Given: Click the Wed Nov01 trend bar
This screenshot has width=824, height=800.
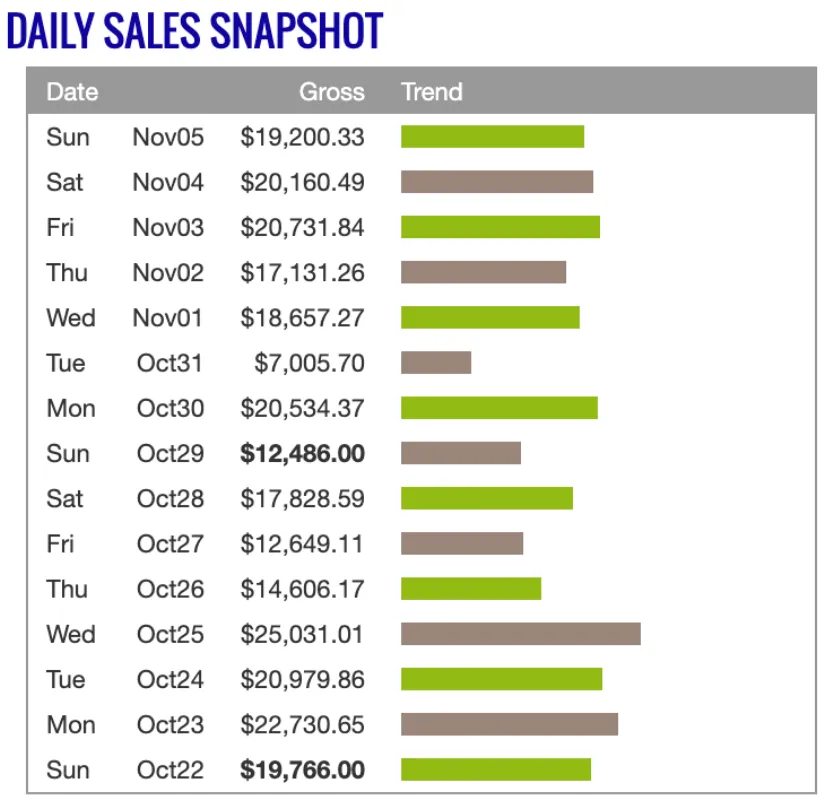Looking at the screenshot, I should click(x=490, y=318).
